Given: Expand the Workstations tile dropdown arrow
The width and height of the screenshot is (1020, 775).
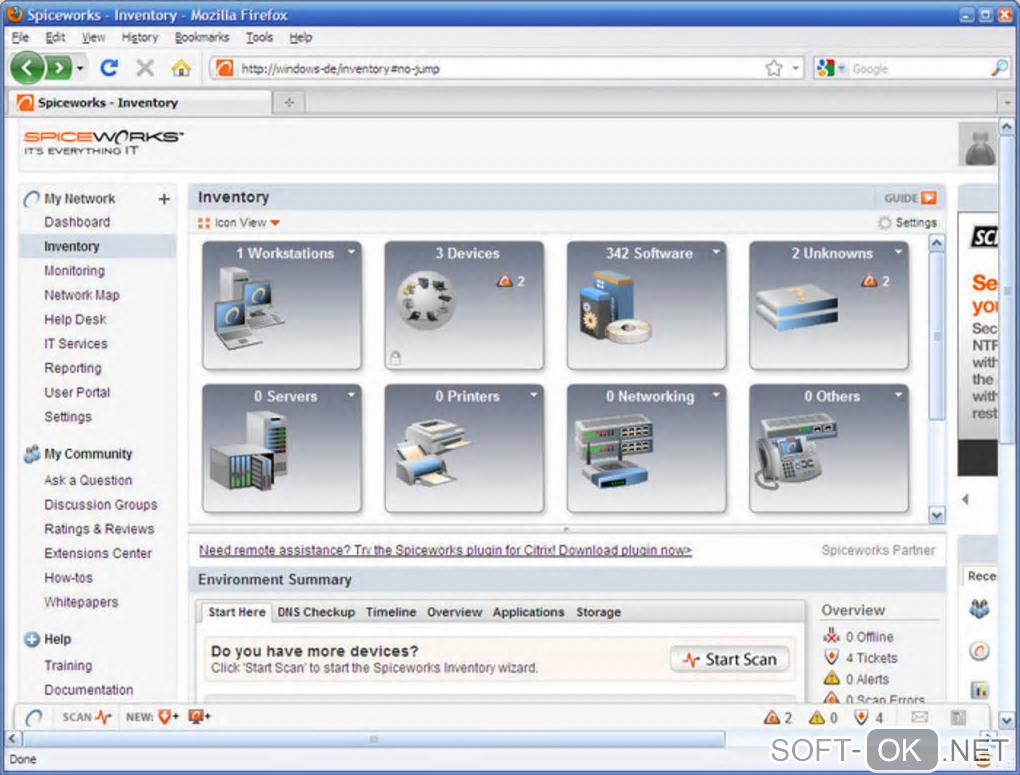Looking at the screenshot, I should (351, 252).
